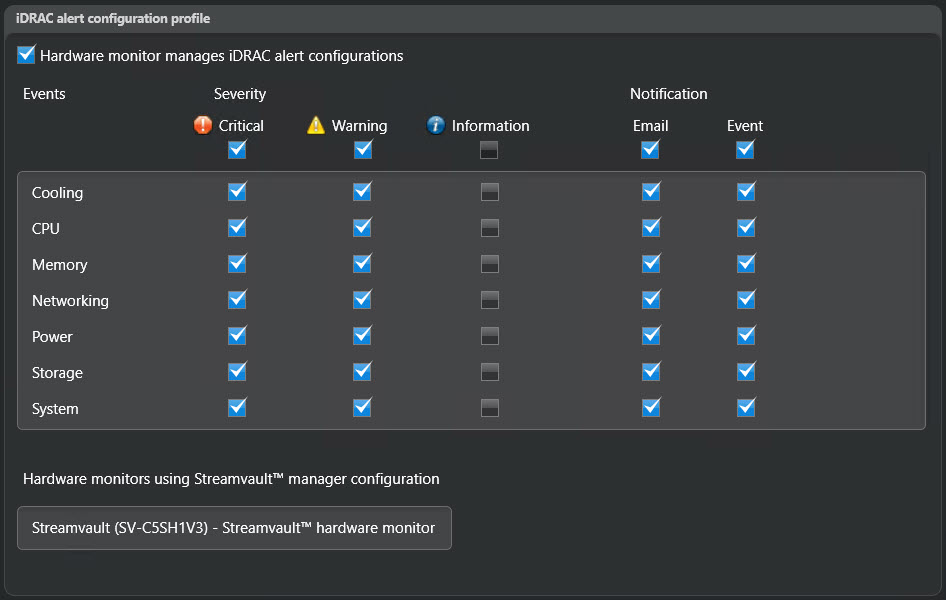Click the red Critical severity icon
Screen dimensions: 946x600
(x=202, y=125)
